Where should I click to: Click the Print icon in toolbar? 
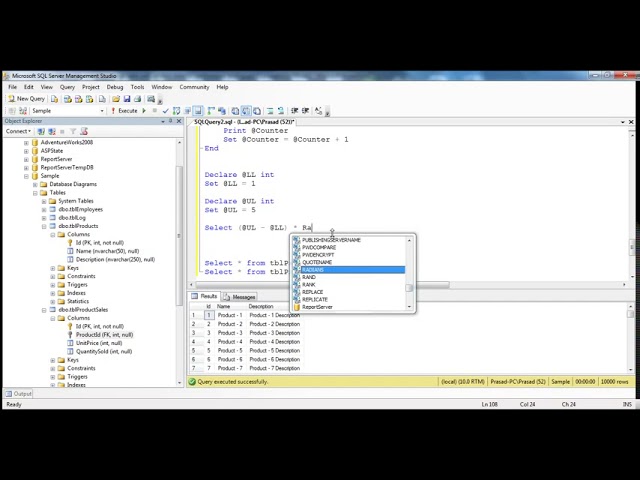[138, 99]
